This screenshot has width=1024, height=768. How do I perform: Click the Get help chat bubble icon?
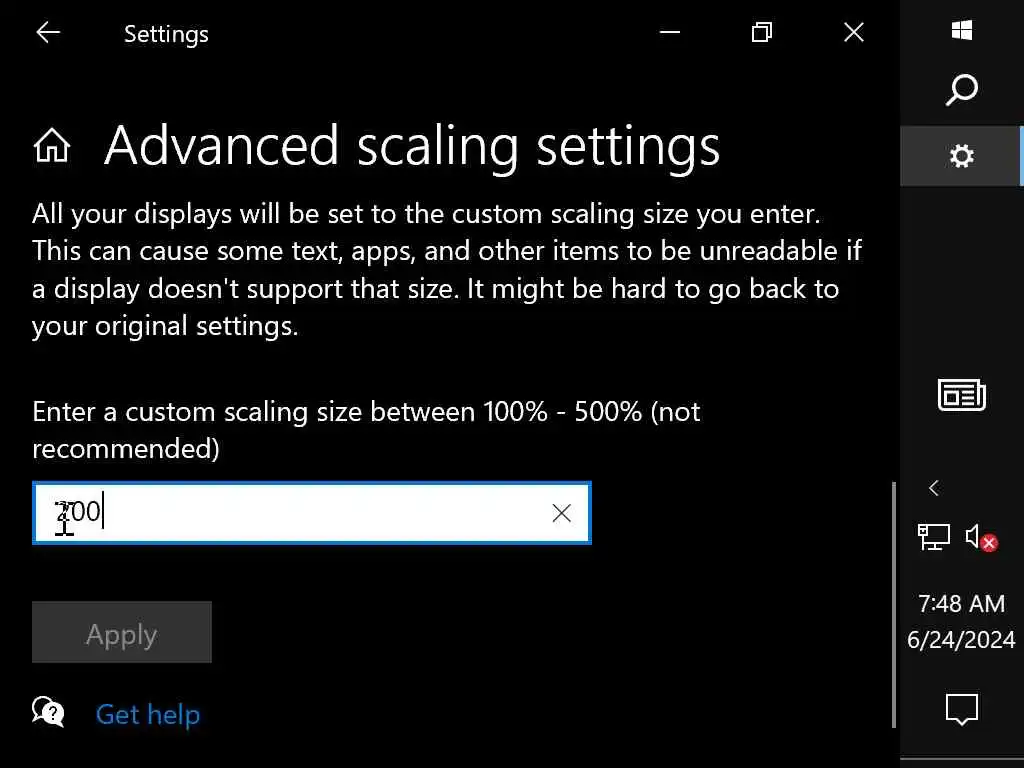point(48,712)
